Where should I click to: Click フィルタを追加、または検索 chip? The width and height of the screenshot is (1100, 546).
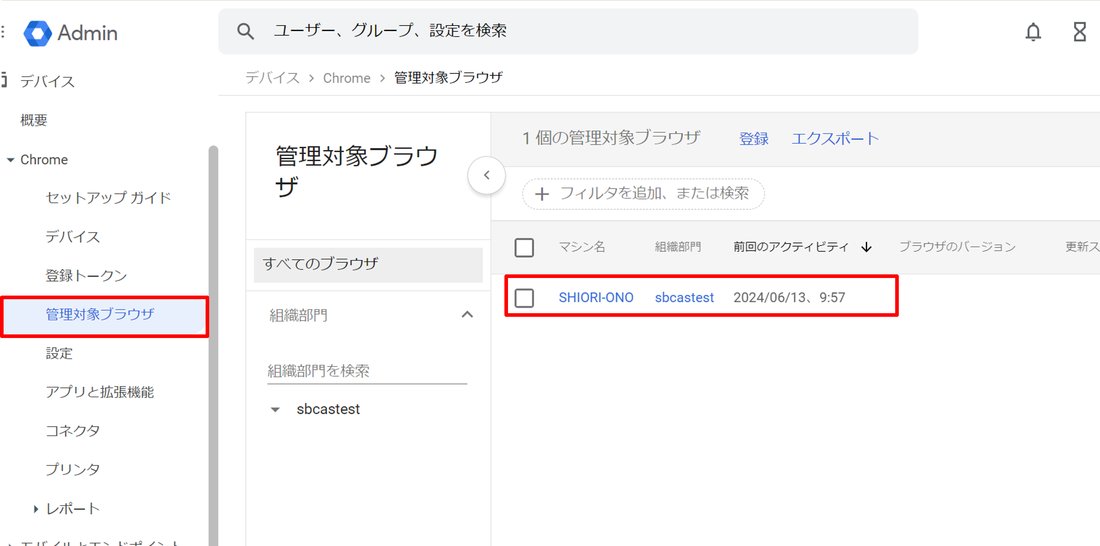(643, 194)
